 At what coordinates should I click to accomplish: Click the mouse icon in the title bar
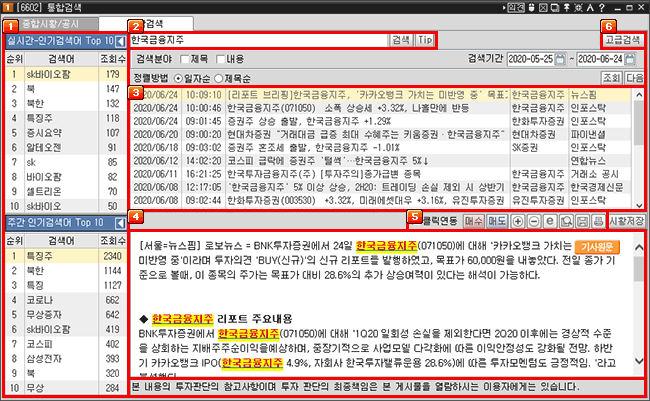point(531,7)
